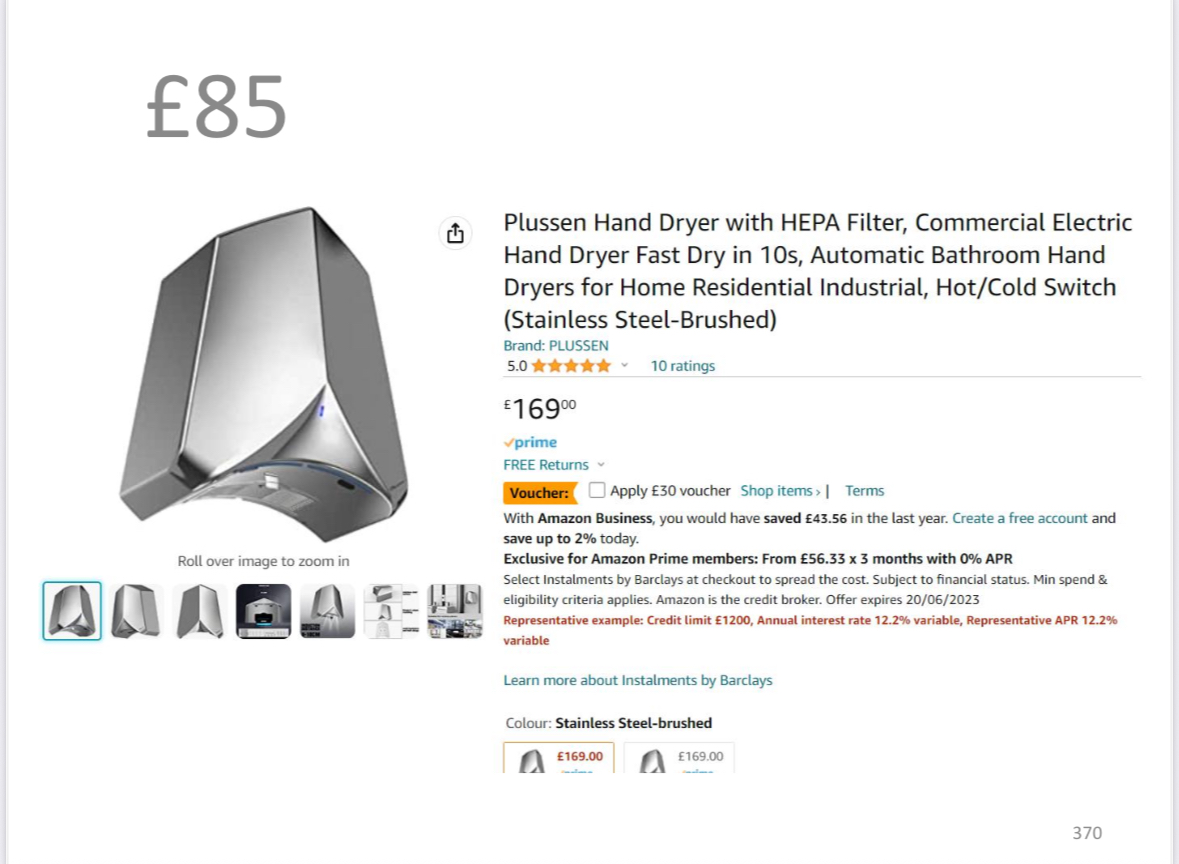Open the 10 ratings link
The width and height of the screenshot is (1179, 864).
(683, 366)
